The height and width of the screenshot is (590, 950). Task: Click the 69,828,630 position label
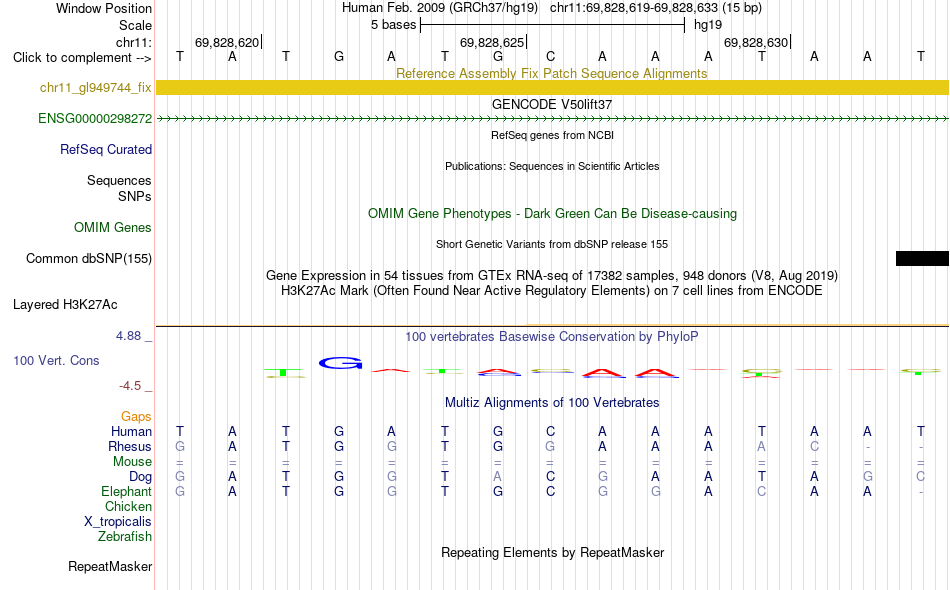[756, 42]
